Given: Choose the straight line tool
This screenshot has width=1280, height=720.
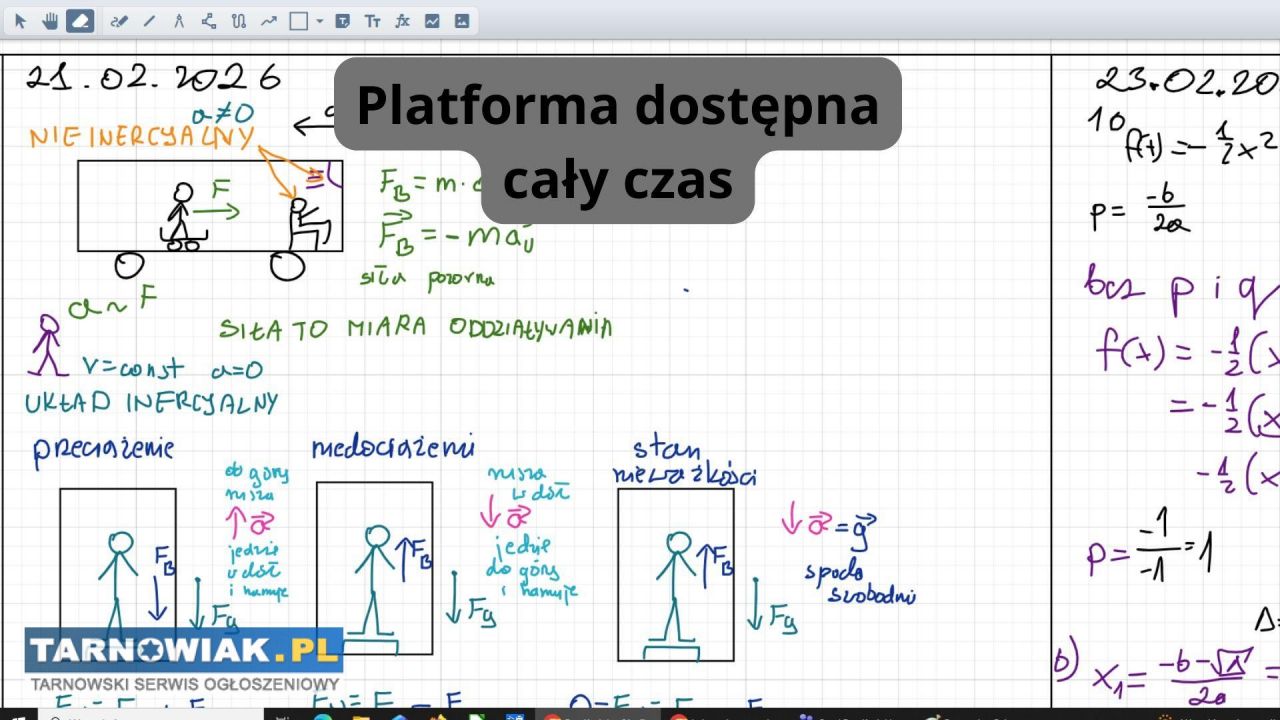Looking at the screenshot, I should click(149, 20).
